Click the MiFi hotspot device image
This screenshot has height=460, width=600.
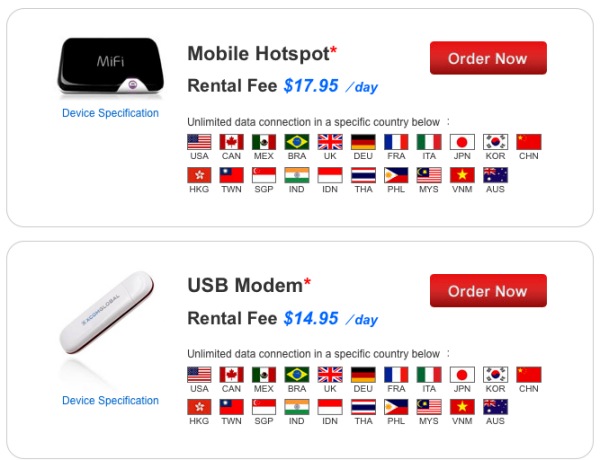tap(110, 67)
